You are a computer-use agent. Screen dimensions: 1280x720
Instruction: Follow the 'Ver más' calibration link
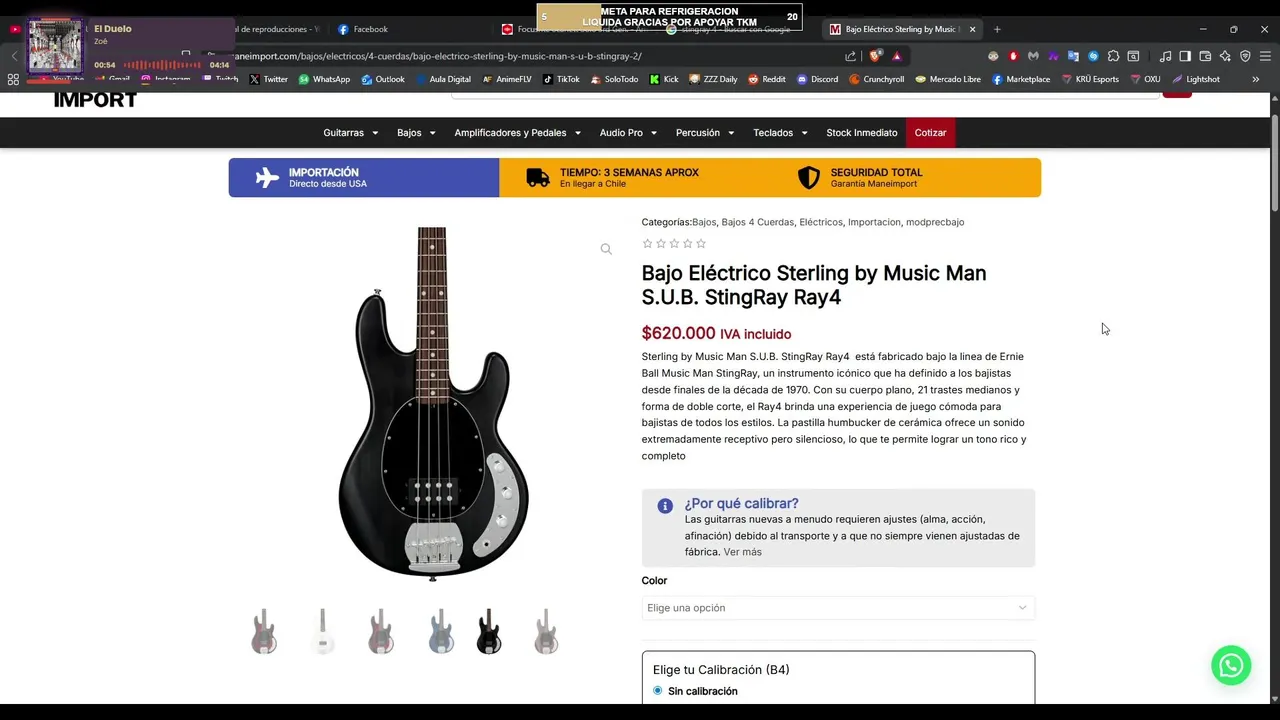click(x=743, y=552)
